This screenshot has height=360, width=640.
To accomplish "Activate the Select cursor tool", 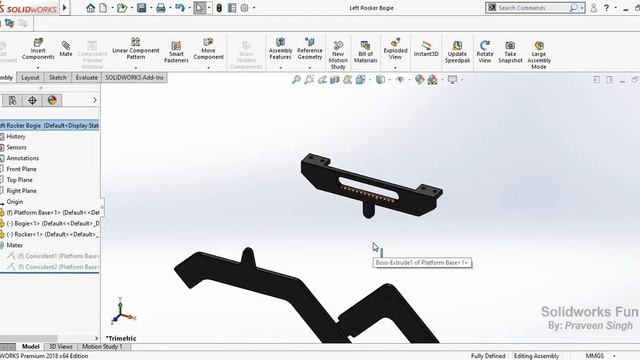I will [199, 8].
